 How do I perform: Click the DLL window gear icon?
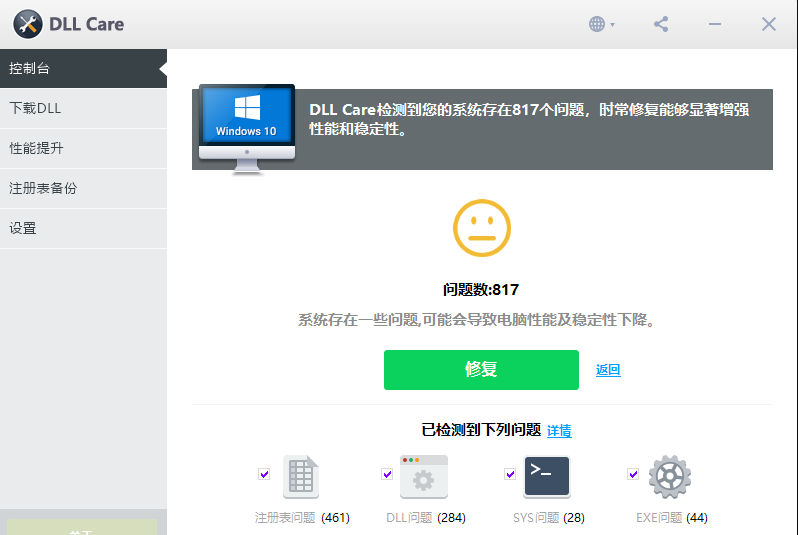[x=424, y=476]
